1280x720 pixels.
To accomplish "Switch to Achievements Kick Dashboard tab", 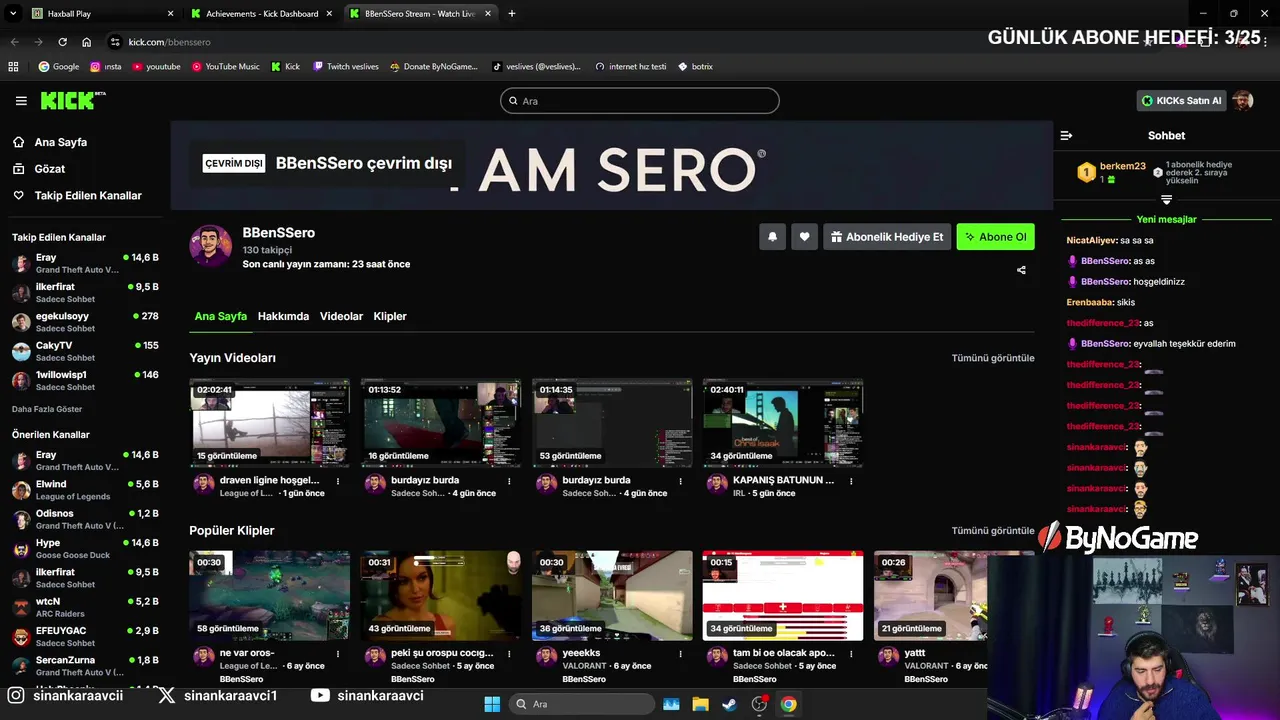I will click(262, 14).
